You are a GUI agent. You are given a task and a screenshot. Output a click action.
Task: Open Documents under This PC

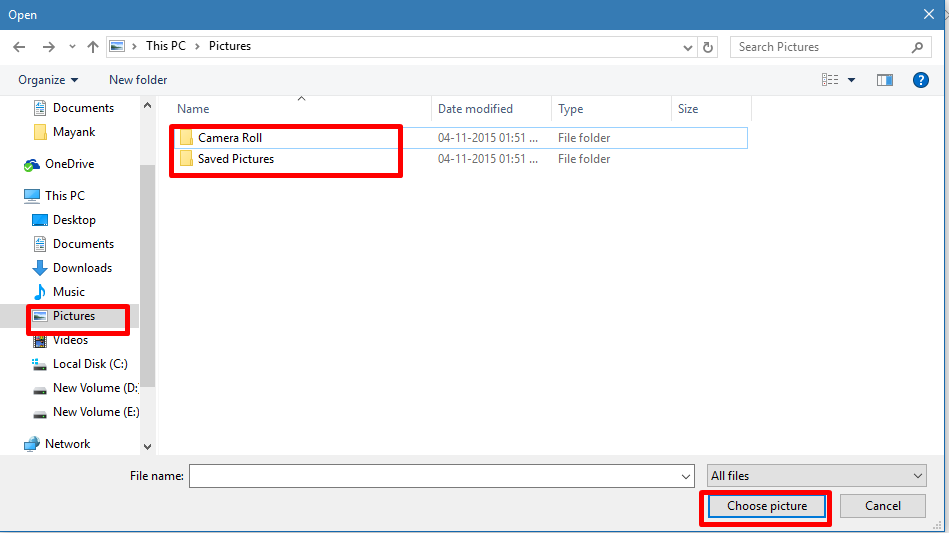(83, 244)
